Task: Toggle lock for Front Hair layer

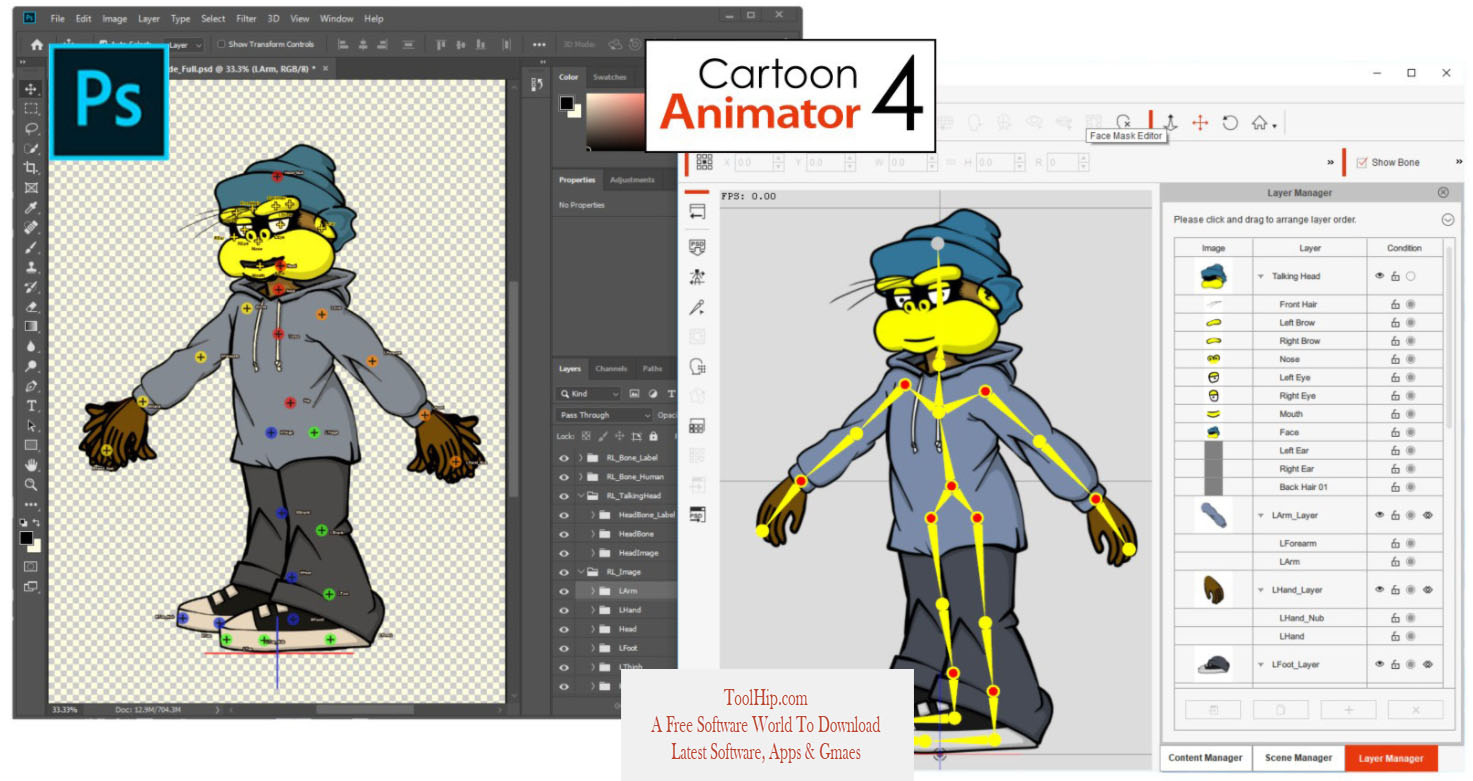Action: click(x=1395, y=305)
